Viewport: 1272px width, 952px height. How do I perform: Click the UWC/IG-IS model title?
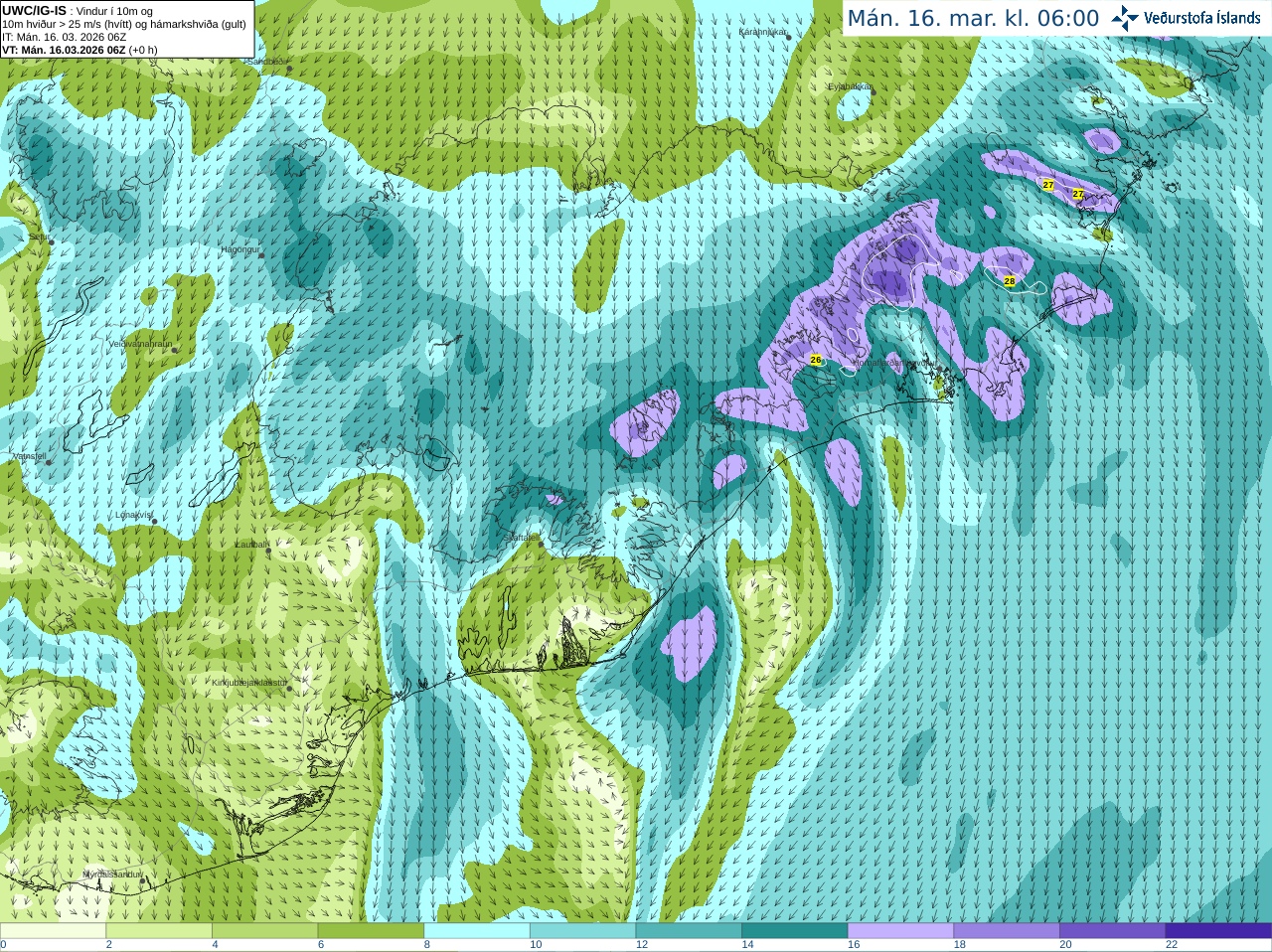point(35,10)
